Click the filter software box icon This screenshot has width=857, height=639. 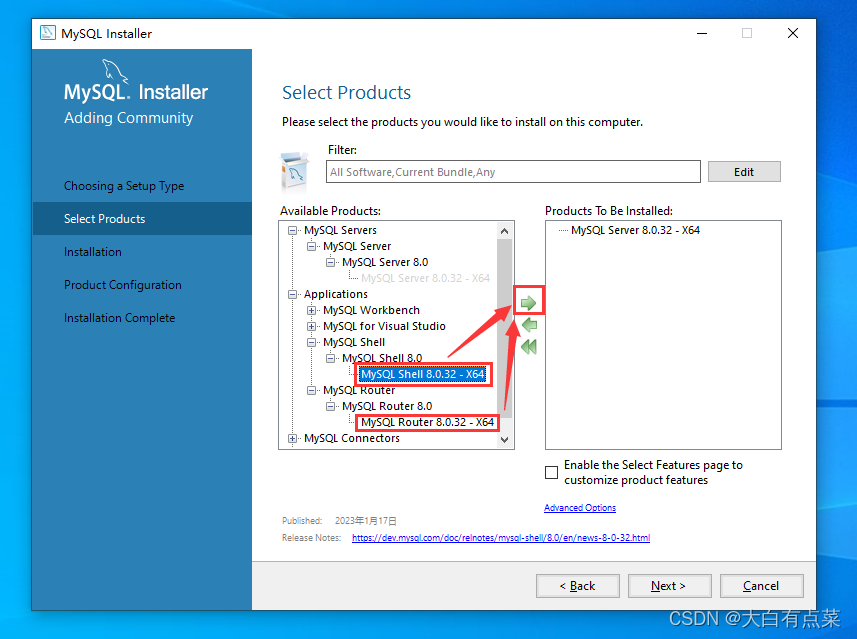click(x=295, y=172)
